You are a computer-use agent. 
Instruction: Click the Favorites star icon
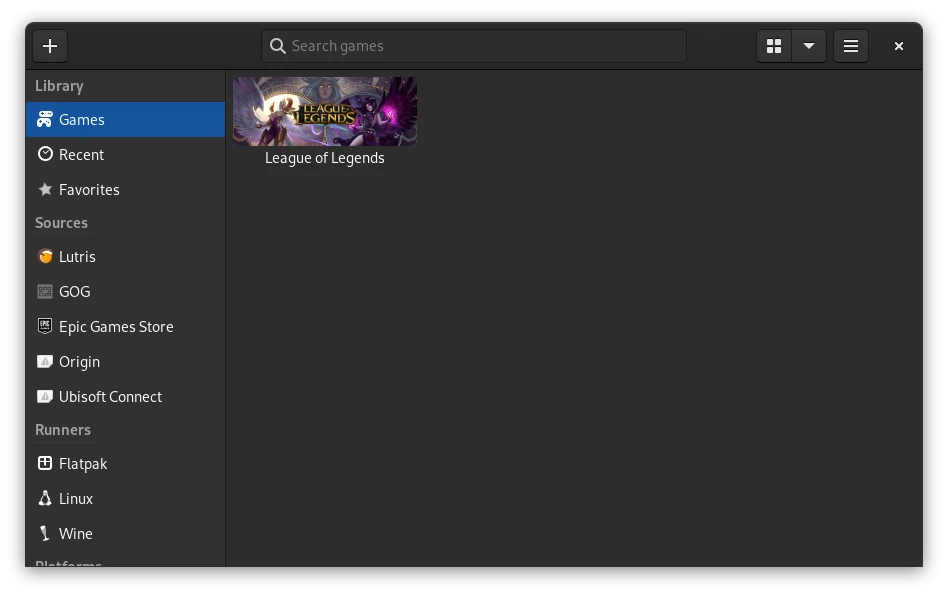[45, 189]
